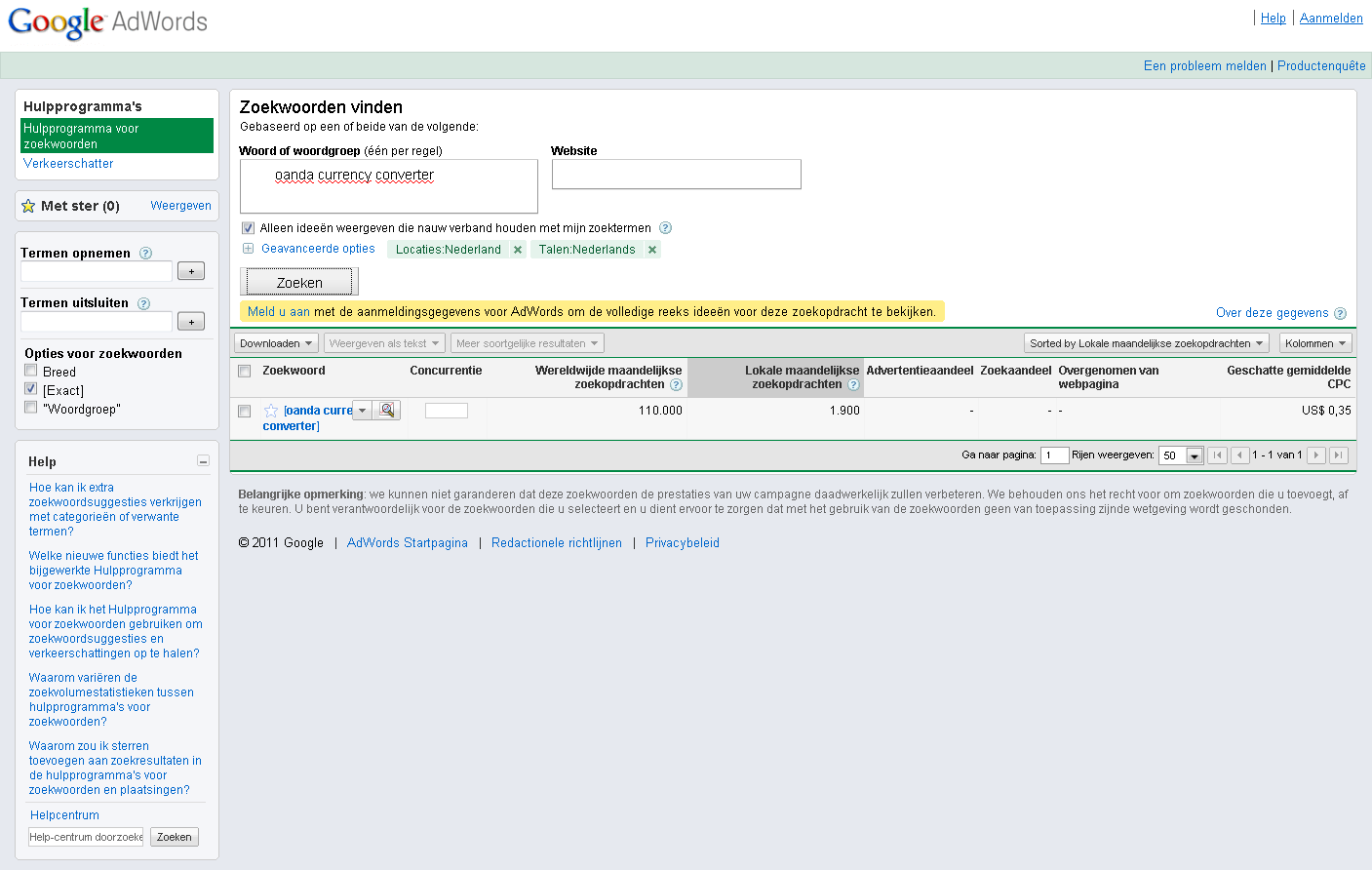Click Help-centrum Zoeken button
Viewport: 1372px width, 870px height.
pyautogui.click(x=175, y=837)
